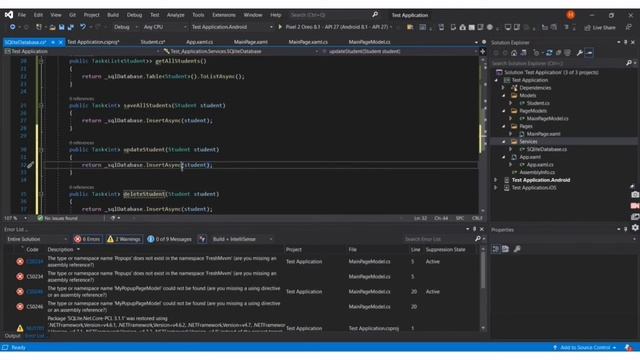This screenshot has width=640, height=360.
Task: Click the Error List vertical scrollbar
Action: click(x=483, y=288)
